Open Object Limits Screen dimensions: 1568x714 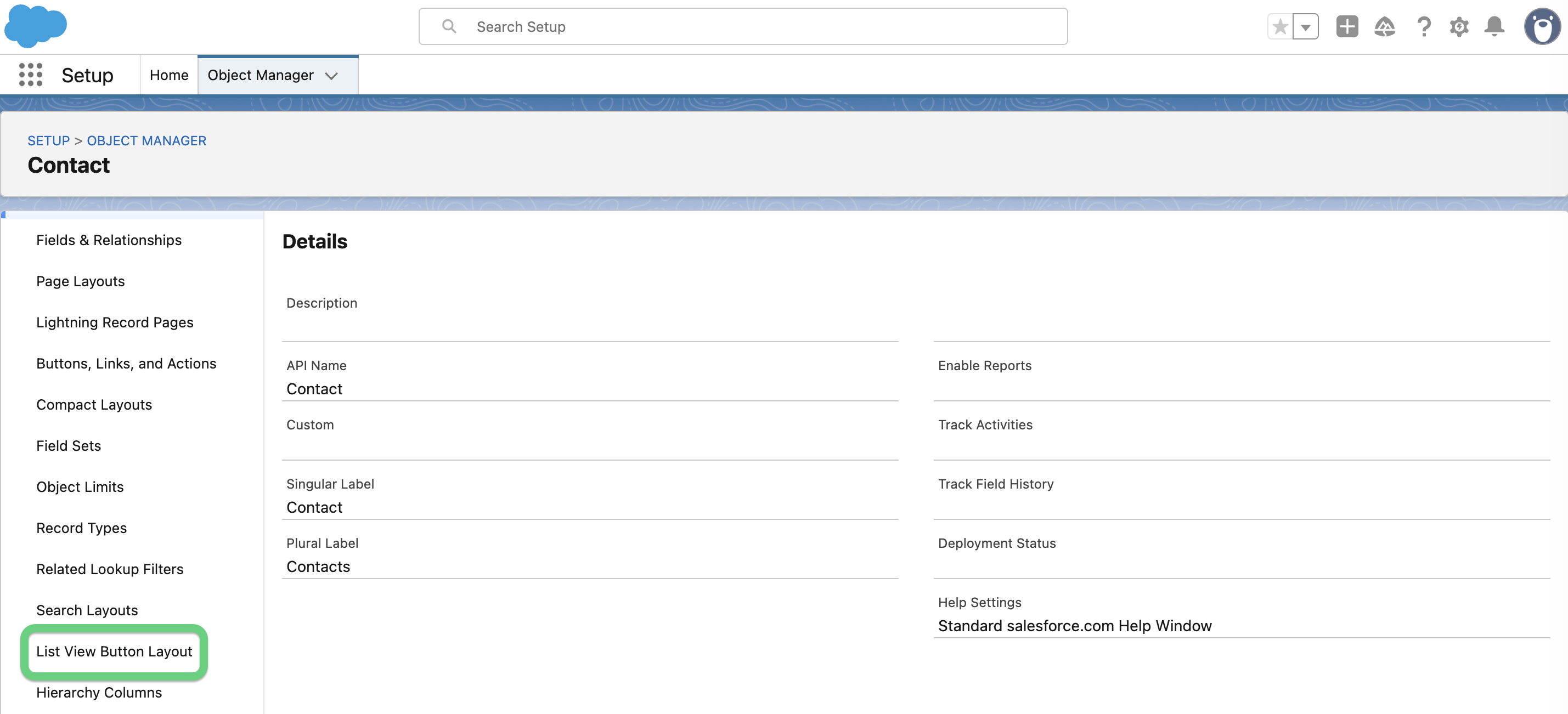coord(80,487)
